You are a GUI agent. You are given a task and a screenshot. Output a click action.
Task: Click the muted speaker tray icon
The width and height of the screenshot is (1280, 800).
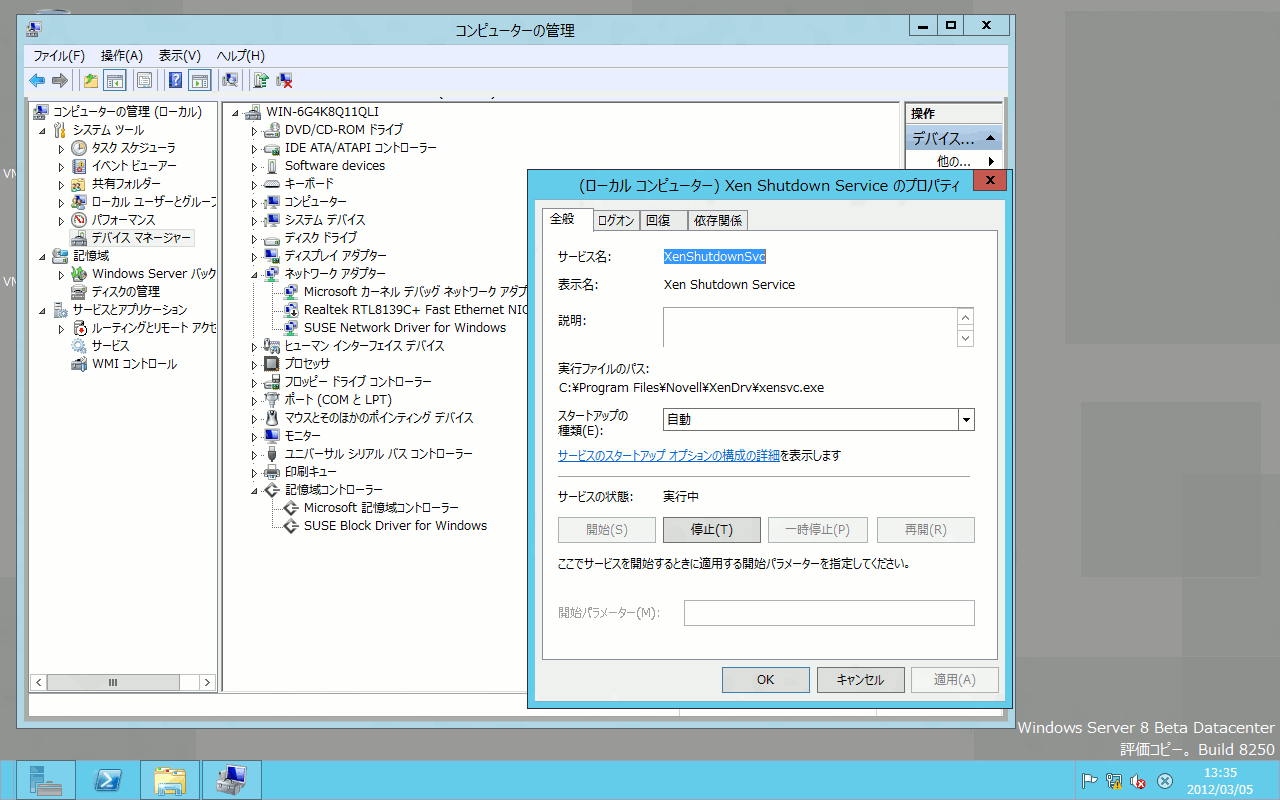pos(1138,781)
